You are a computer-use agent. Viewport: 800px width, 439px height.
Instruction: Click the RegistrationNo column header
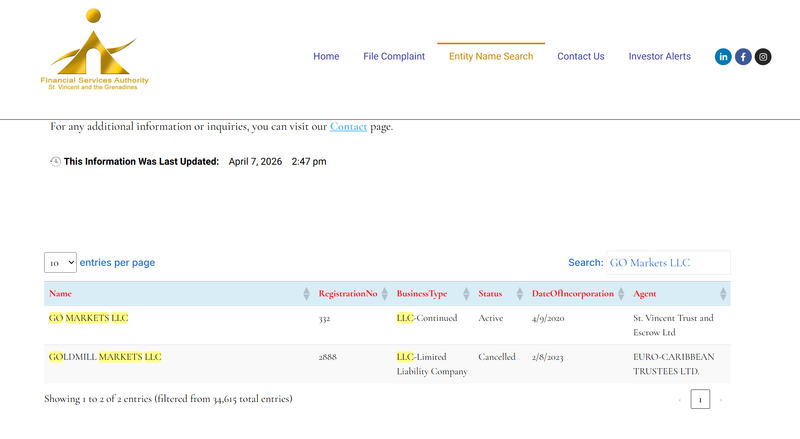click(x=348, y=294)
